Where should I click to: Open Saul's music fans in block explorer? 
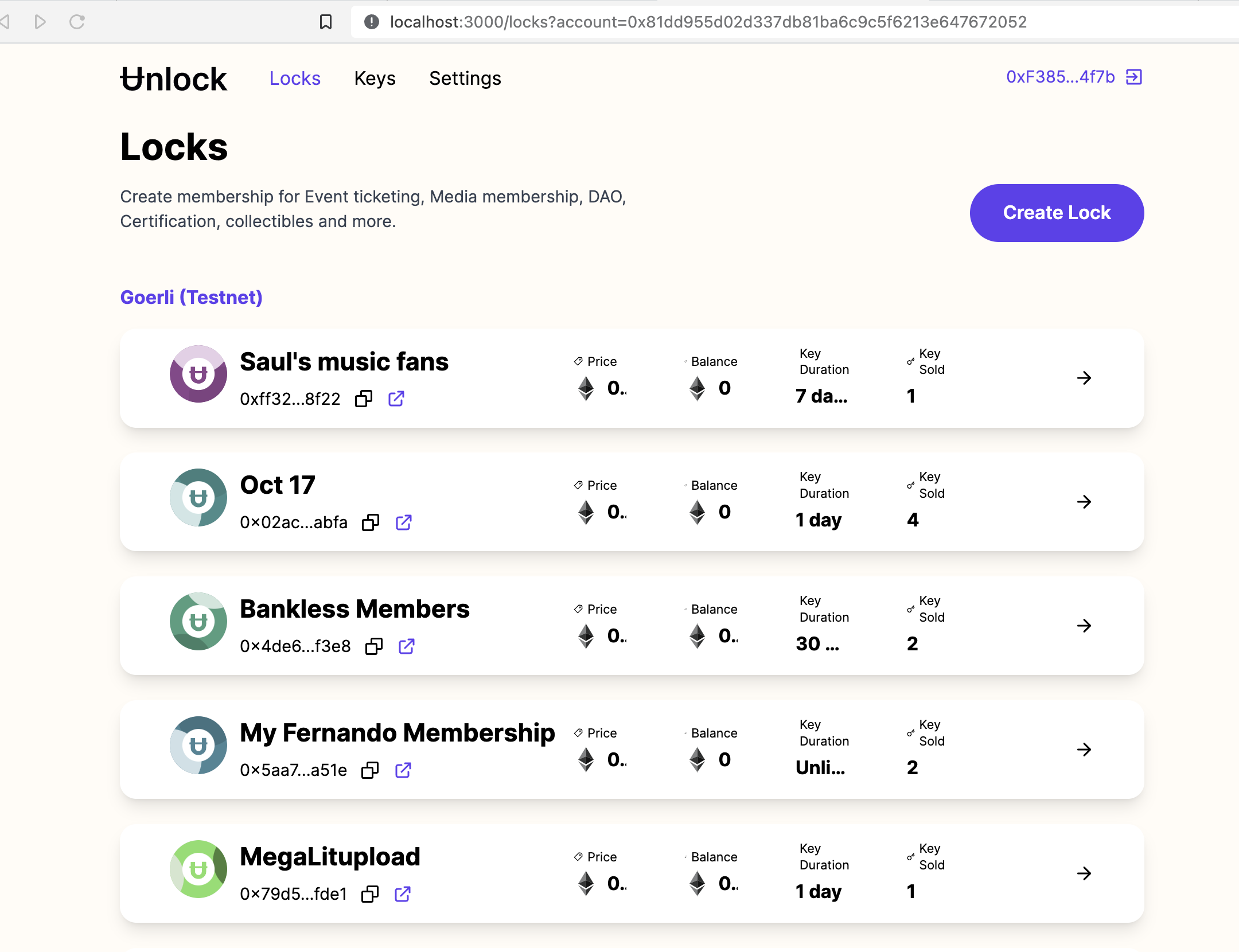(x=396, y=399)
